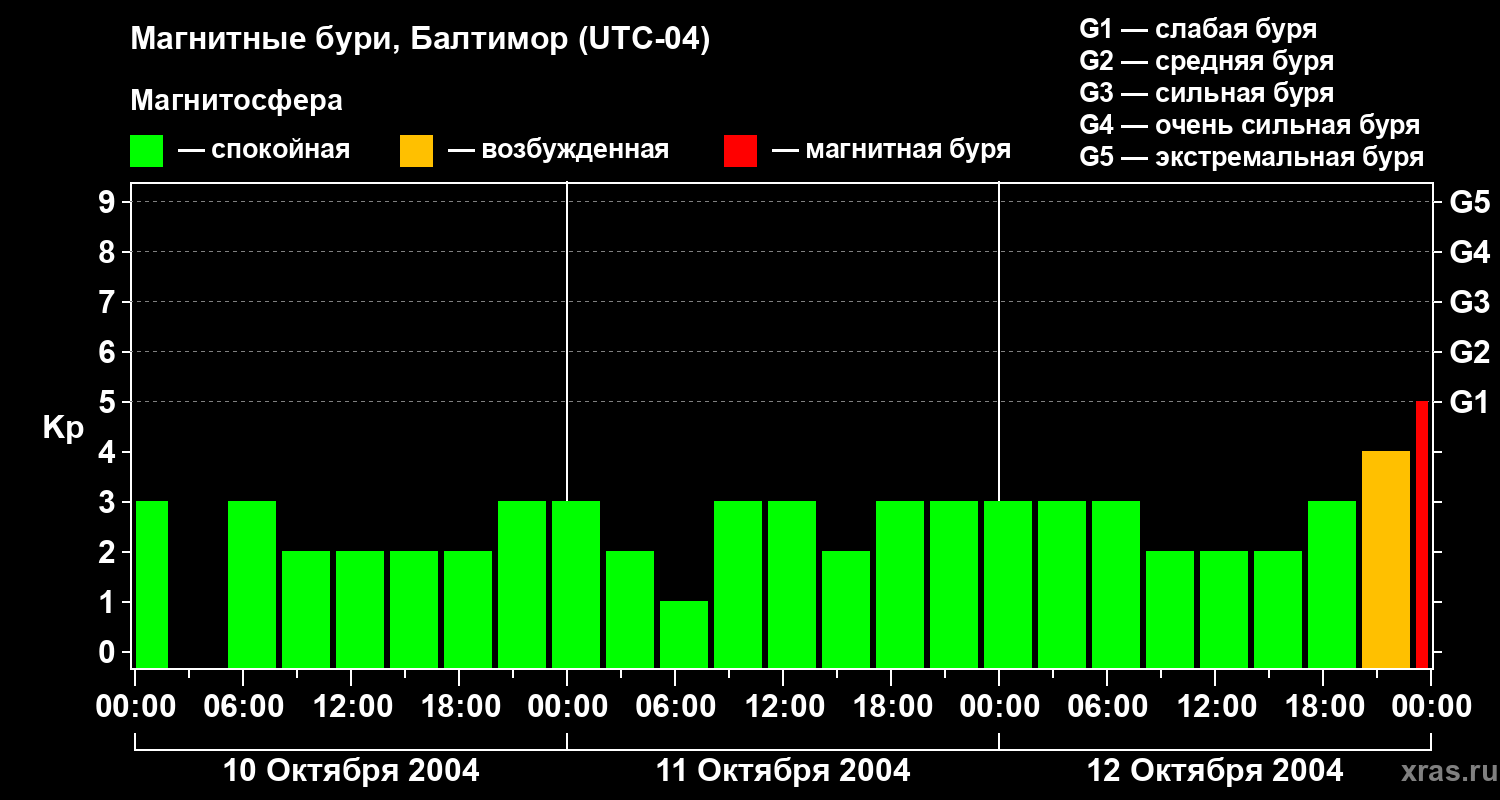
Task: Click the 12:00 Kp 3 bar on 11 October
Action: [x=792, y=584]
